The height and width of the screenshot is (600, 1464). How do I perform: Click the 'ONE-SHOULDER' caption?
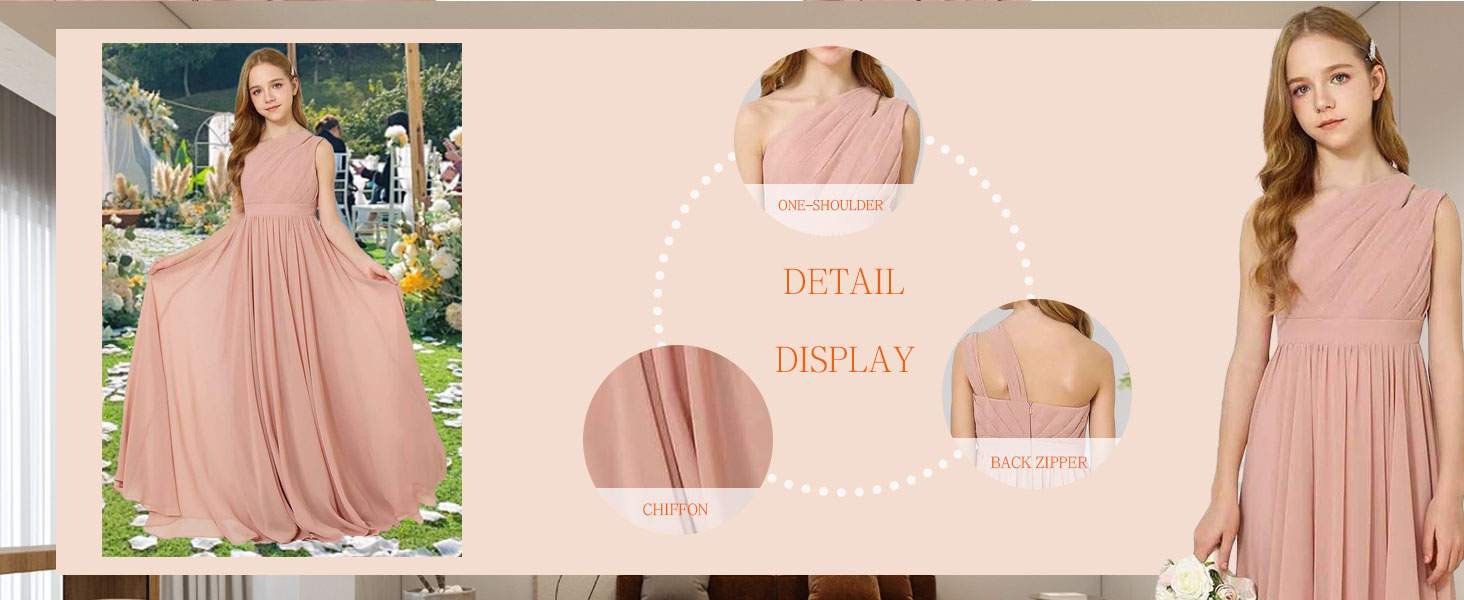point(830,205)
